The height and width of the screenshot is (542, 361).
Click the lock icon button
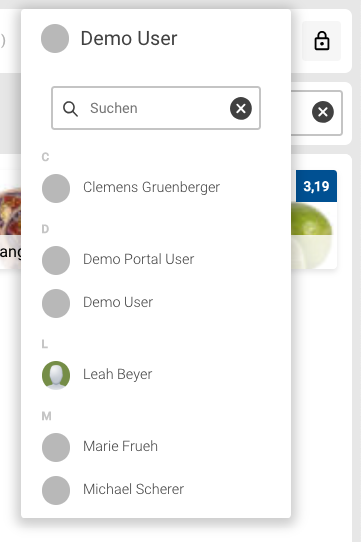tap(322, 41)
